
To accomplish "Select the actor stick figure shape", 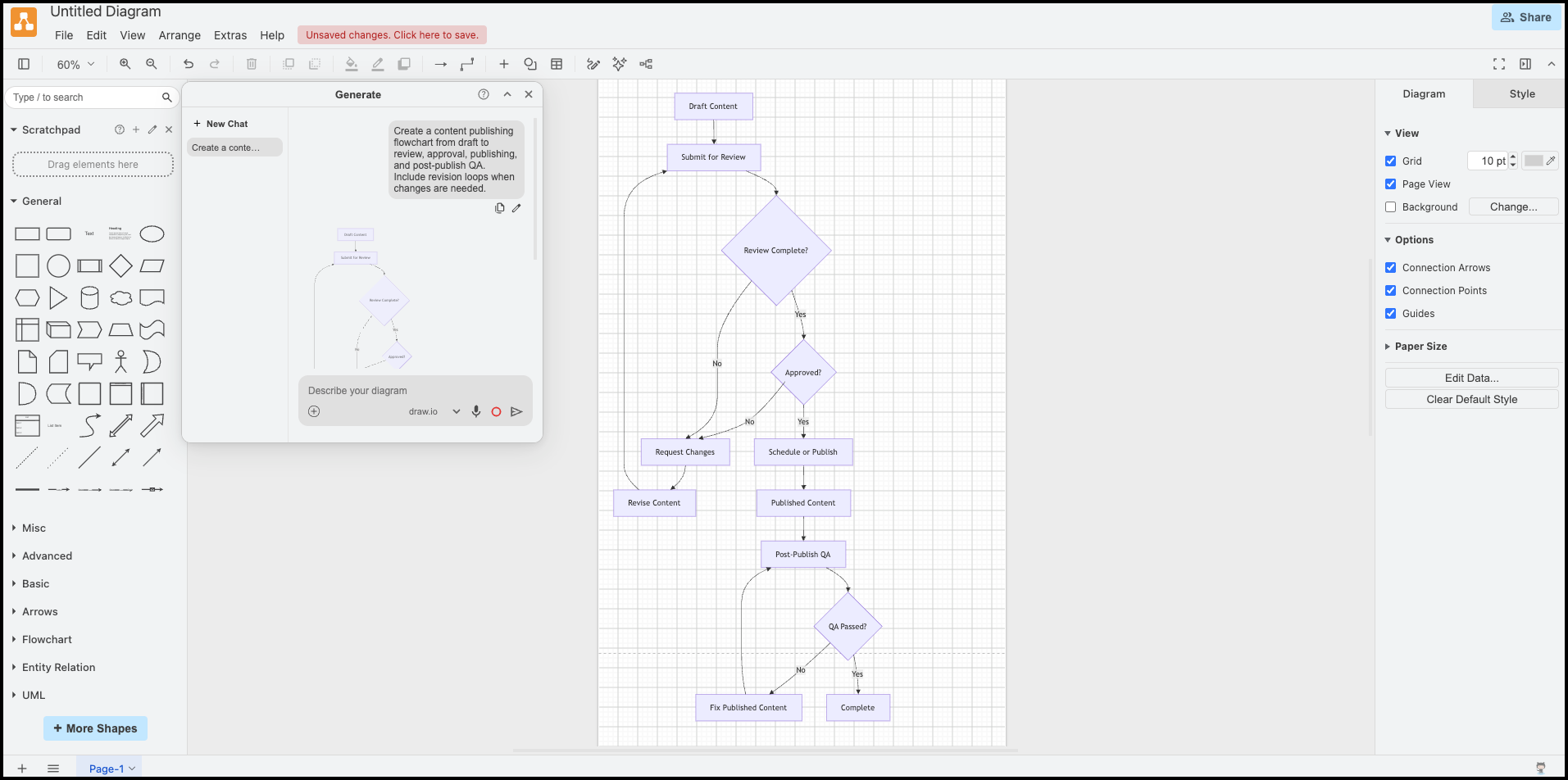I will pyautogui.click(x=120, y=361).
